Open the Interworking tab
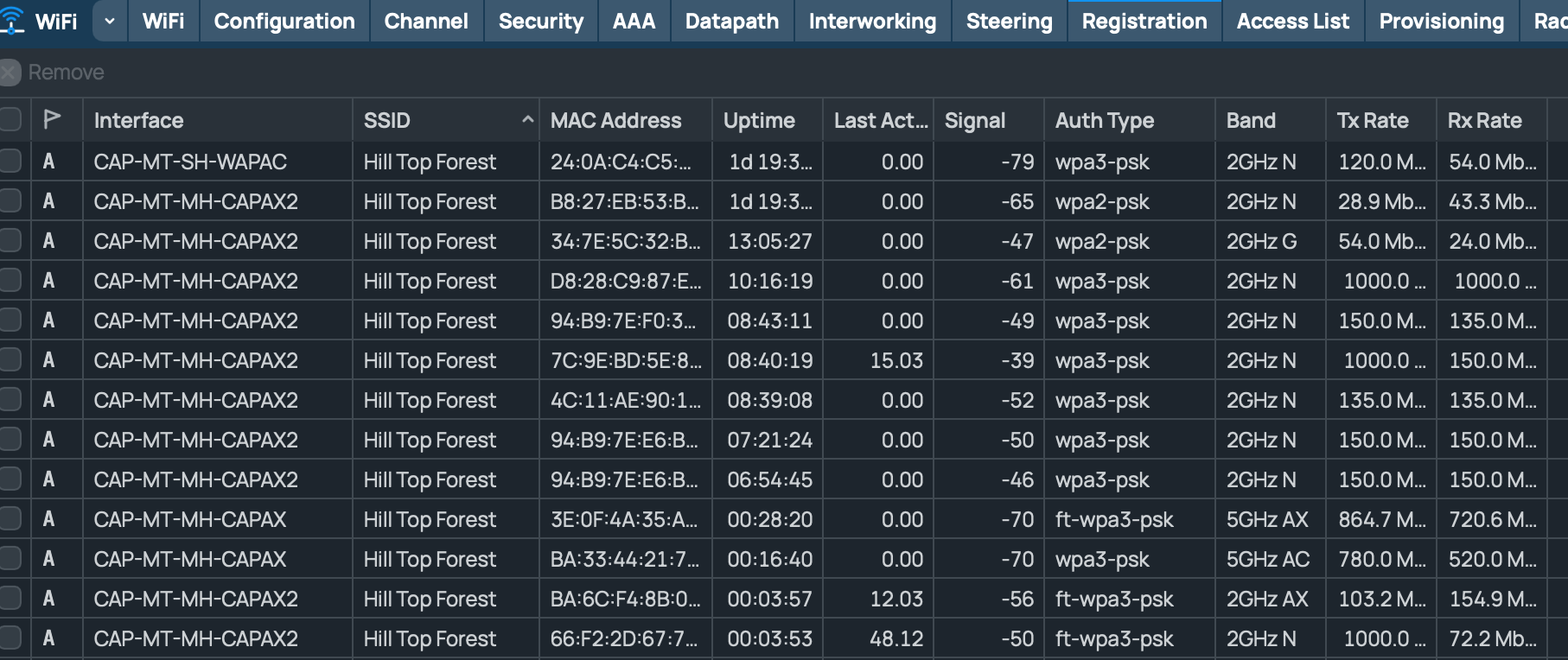1568x660 pixels. coord(872,21)
